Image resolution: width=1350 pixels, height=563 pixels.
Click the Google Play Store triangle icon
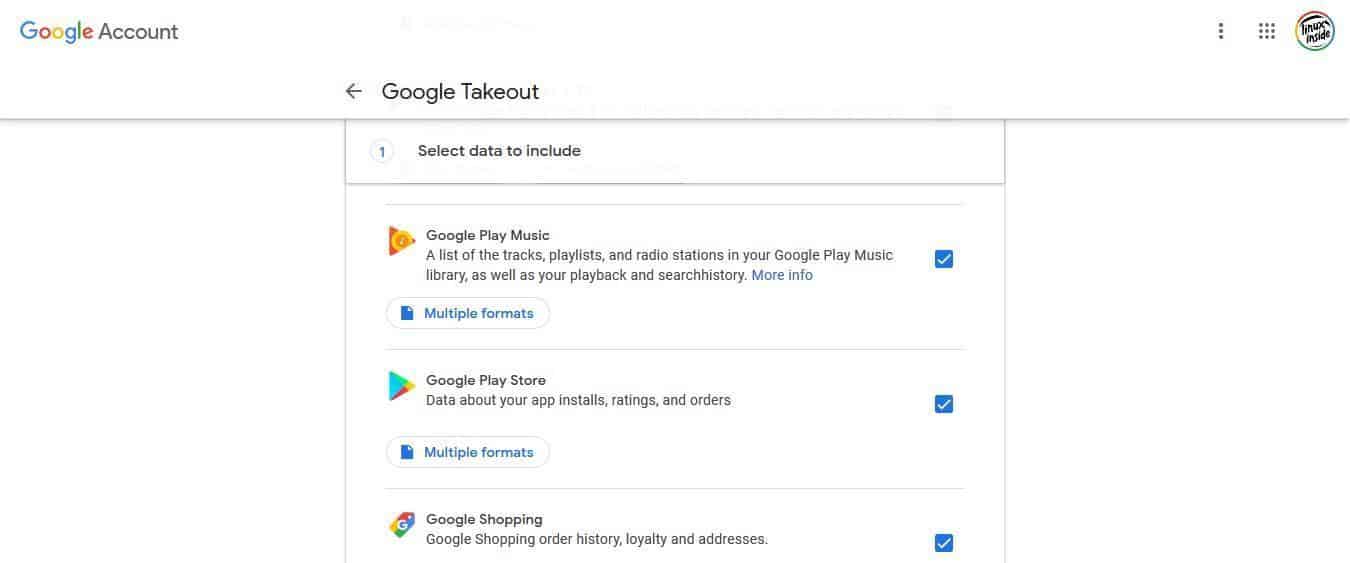pyautogui.click(x=401, y=386)
